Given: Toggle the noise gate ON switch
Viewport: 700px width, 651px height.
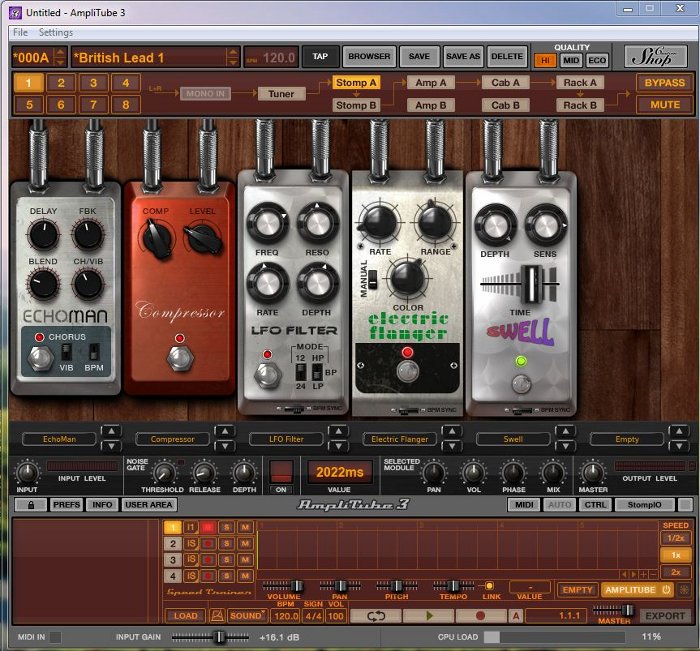Looking at the screenshot, I should (x=281, y=472).
